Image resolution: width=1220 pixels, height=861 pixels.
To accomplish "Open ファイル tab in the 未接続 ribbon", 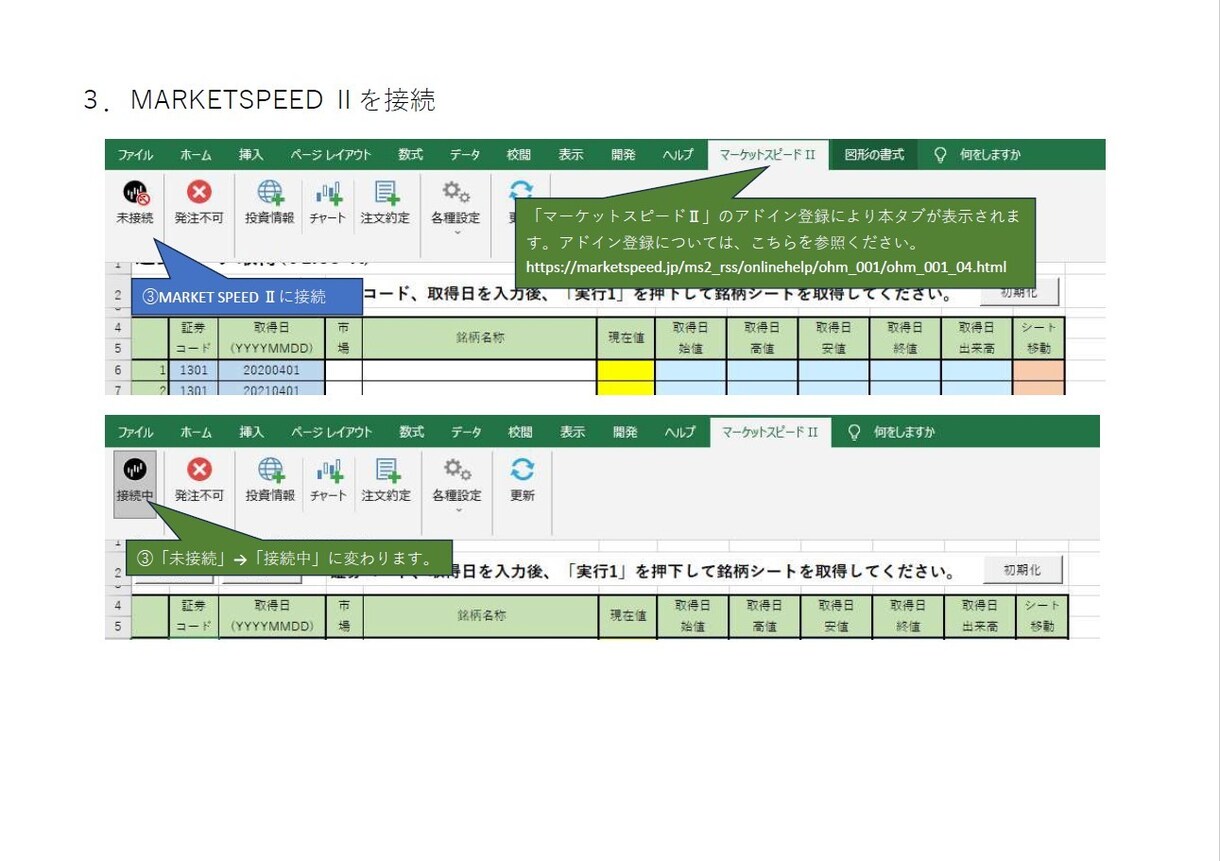I will pos(135,155).
